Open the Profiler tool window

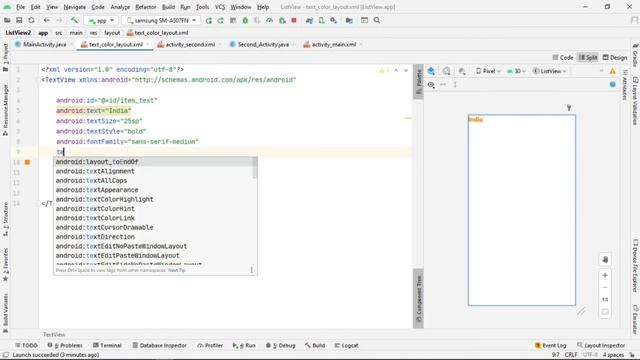[210, 345]
